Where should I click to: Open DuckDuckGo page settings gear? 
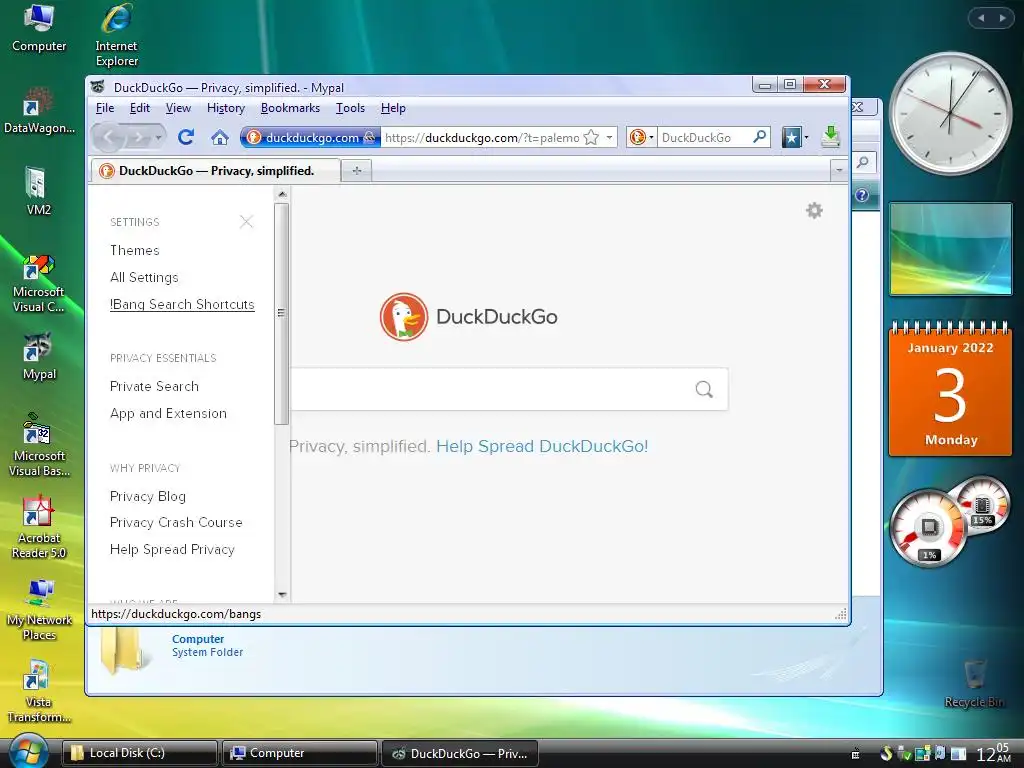click(x=814, y=210)
